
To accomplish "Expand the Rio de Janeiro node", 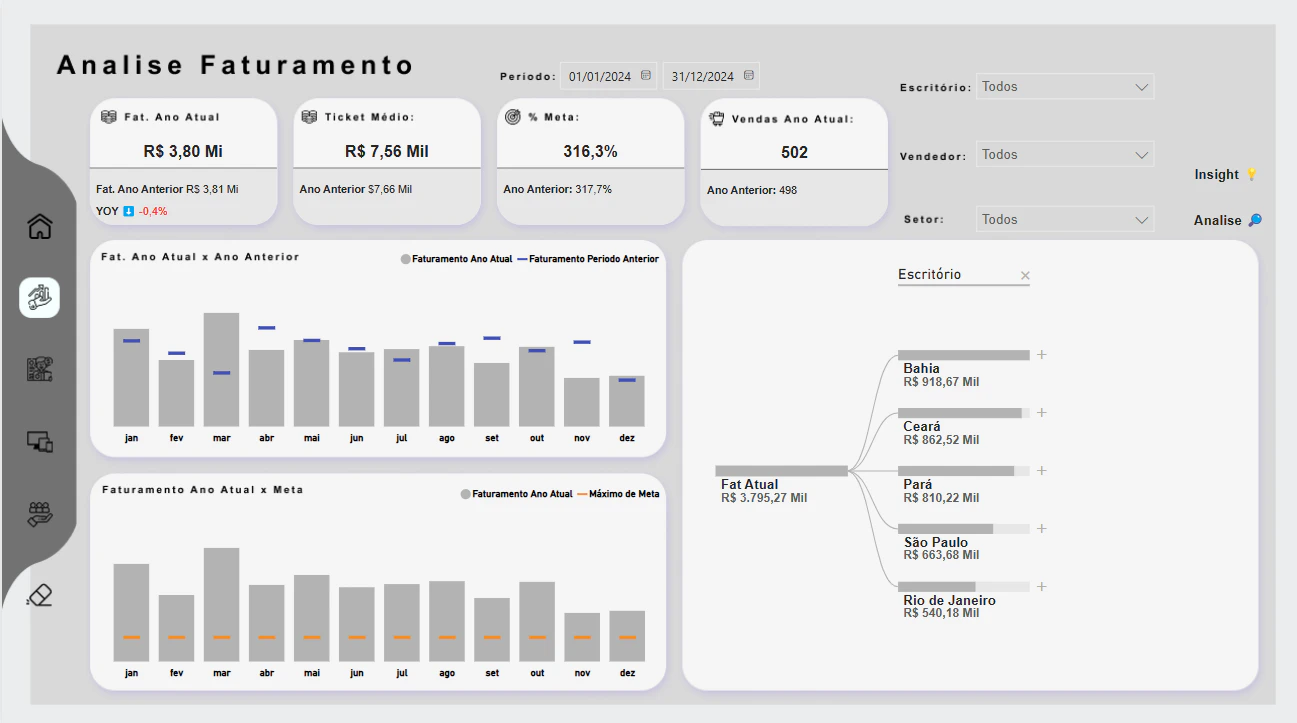I will [x=1041, y=587].
